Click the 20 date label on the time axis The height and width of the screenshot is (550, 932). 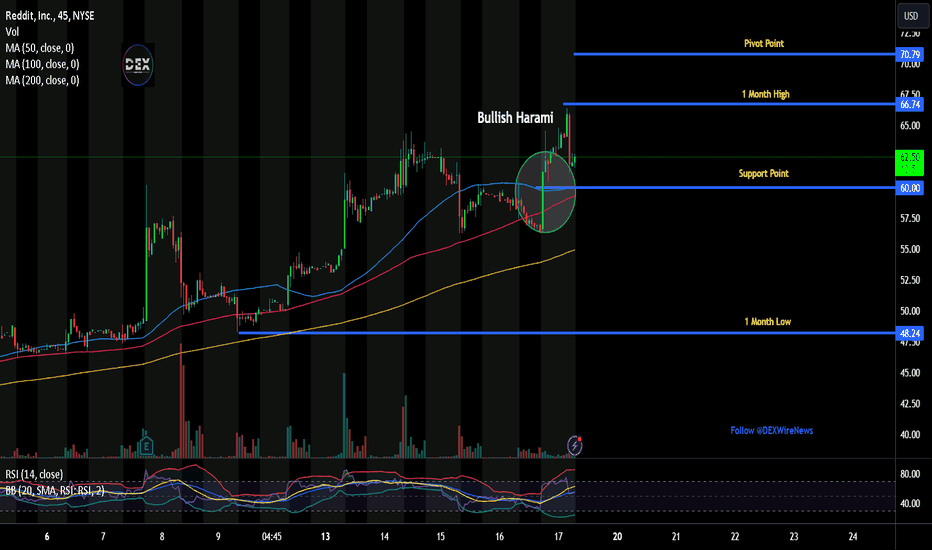pyautogui.click(x=617, y=537)
